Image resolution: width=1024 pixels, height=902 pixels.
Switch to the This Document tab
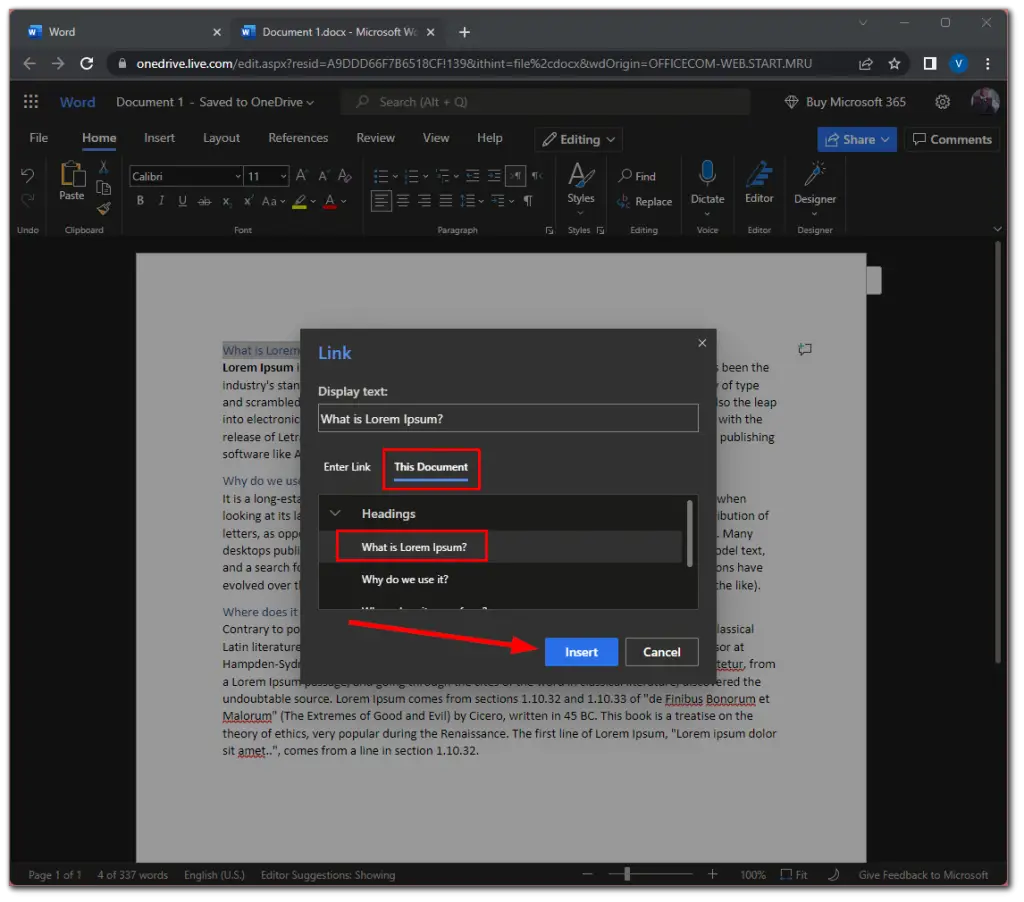[x=431, y=467]
